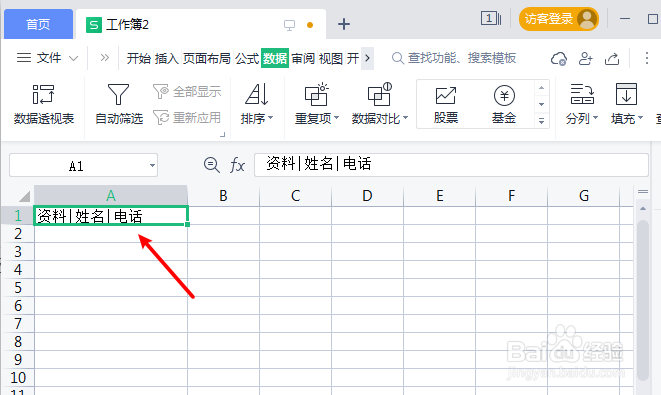Select column B header

pos(223,196)
